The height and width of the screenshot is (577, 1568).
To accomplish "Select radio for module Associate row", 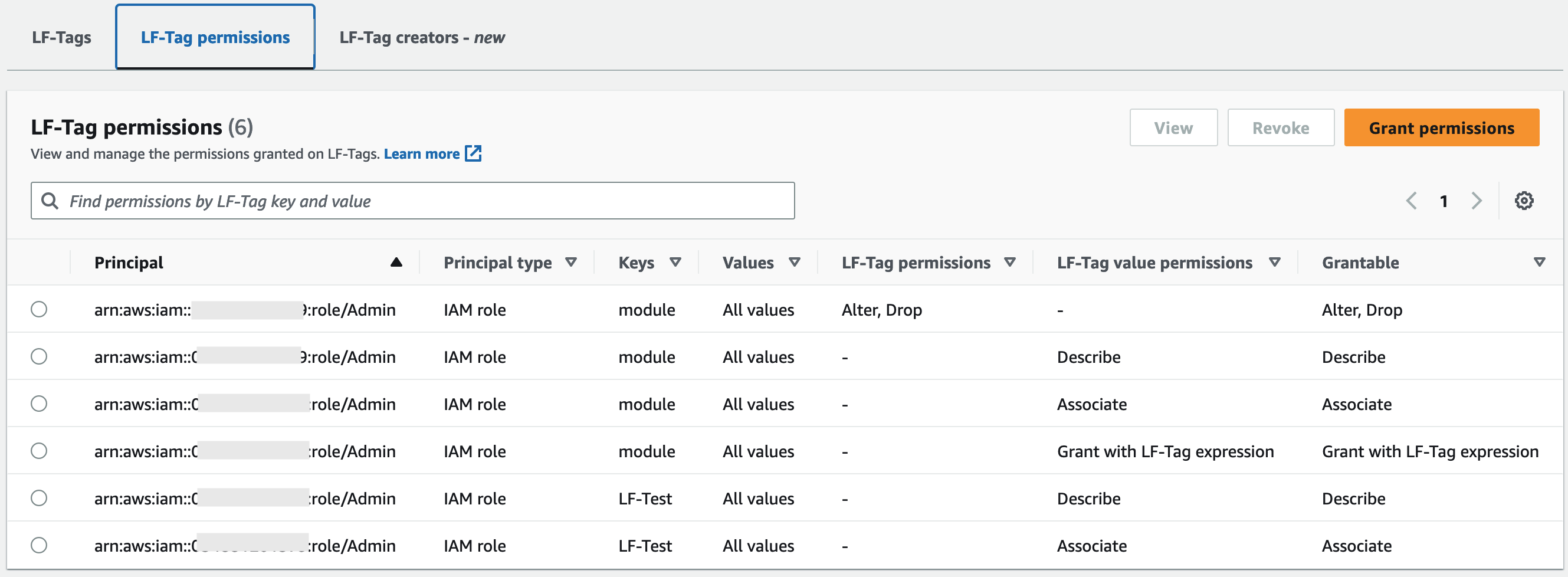I will pyautogui.click(x=39, y=404).
